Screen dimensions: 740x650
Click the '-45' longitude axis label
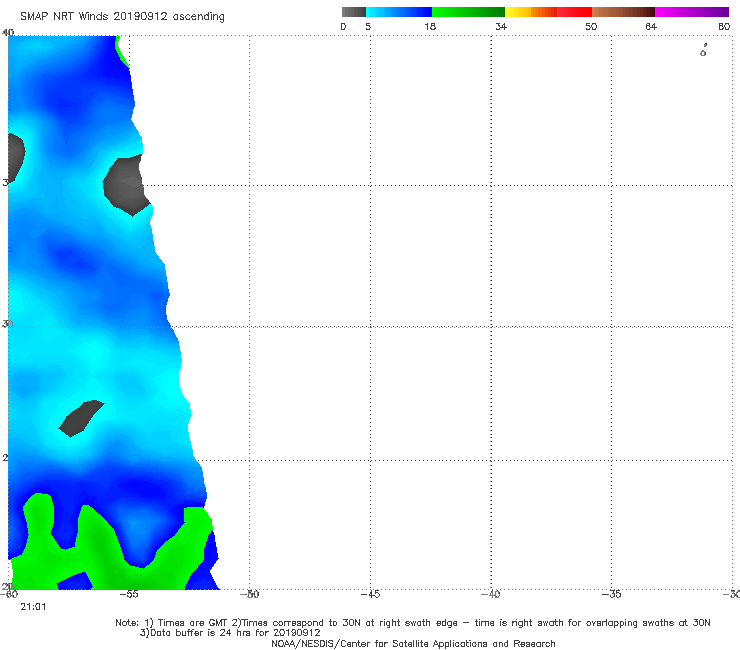coord(370,594)
